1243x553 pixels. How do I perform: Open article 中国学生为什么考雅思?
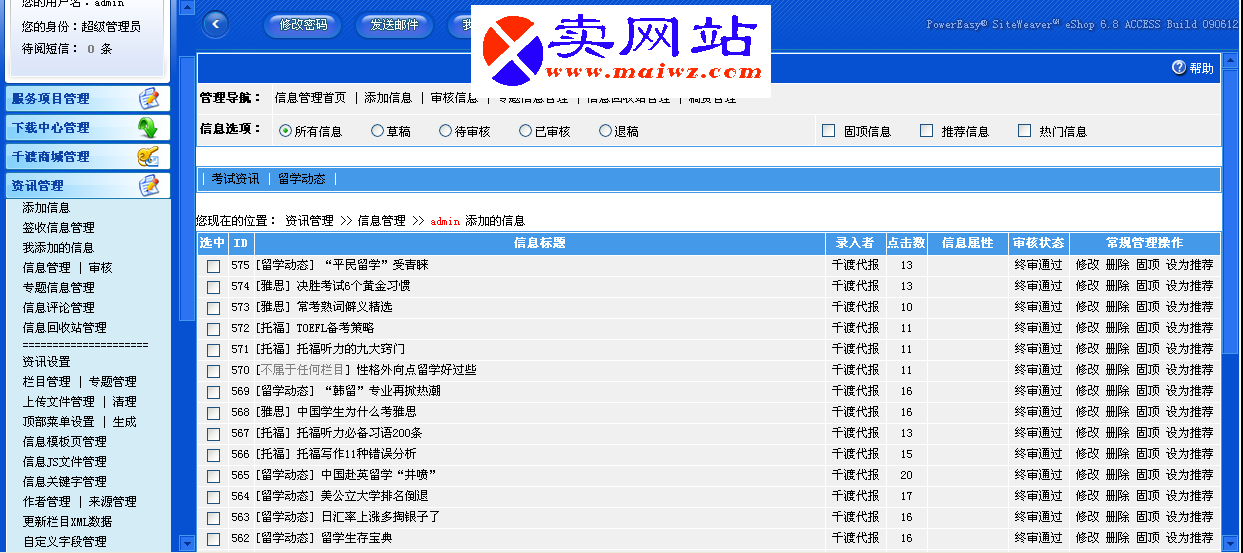pyautogui.click(x=357, y=413)
